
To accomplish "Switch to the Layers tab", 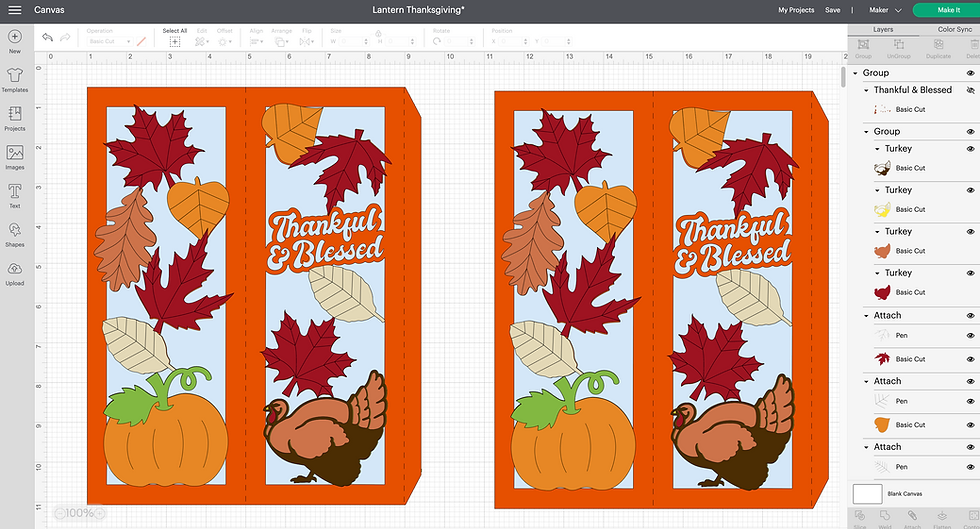I will [882, 29].
